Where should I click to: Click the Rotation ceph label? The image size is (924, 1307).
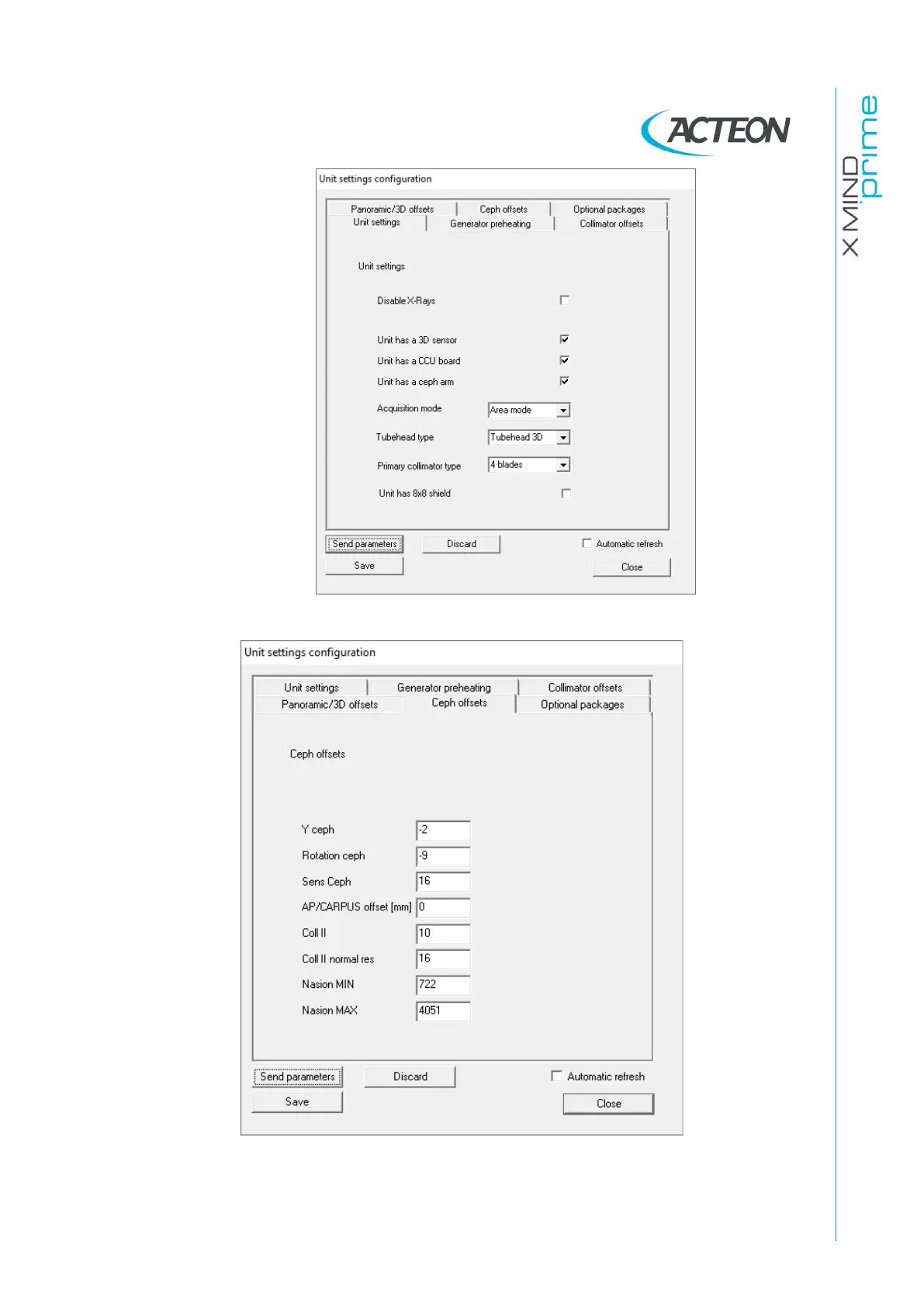pyautogui.click(x=333, y=855)
